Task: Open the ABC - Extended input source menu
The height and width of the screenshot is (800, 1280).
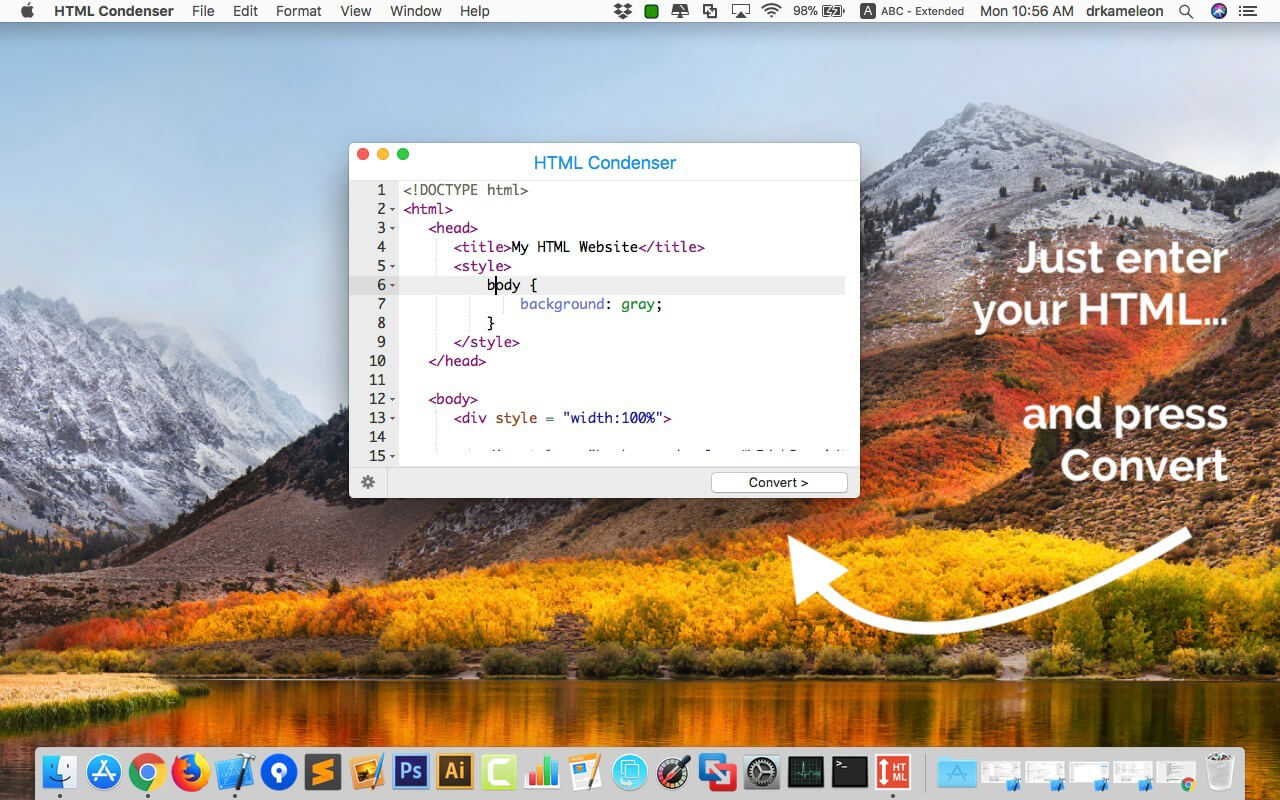Action: tap(912, 11)
